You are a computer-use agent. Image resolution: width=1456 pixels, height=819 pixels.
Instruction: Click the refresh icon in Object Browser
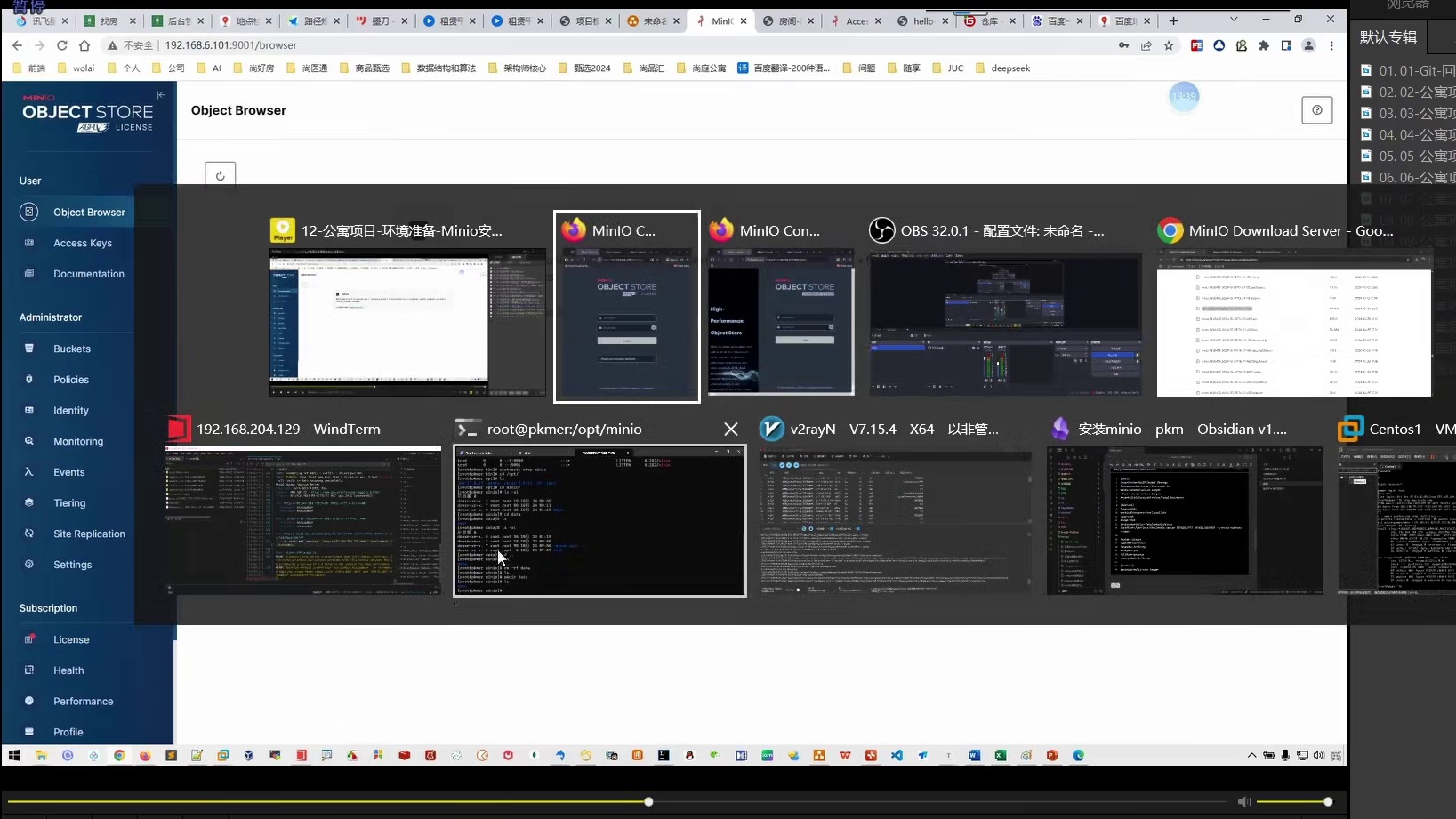(x=220, y=175)
